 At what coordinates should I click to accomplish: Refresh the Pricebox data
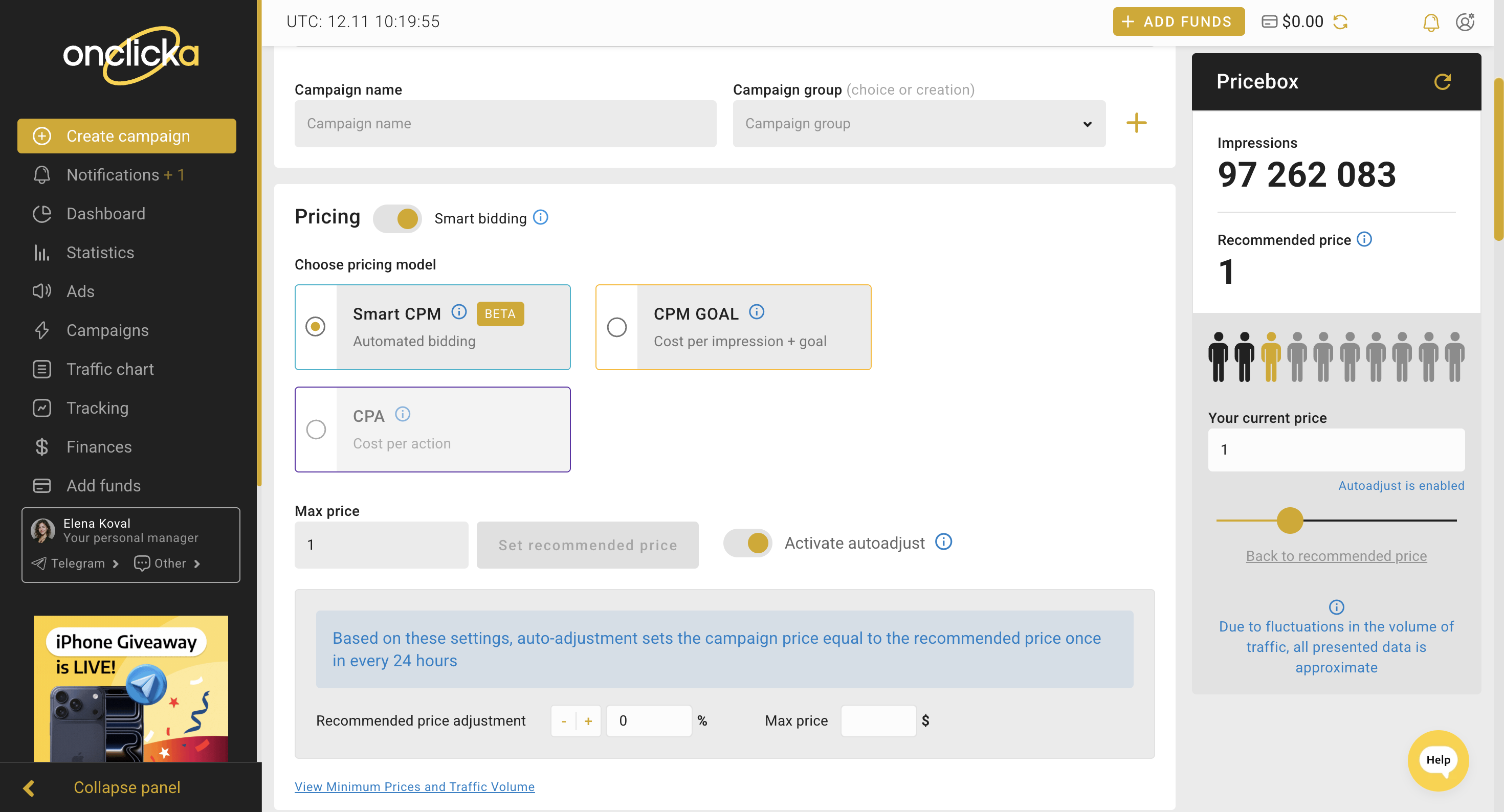[1444, 82]
